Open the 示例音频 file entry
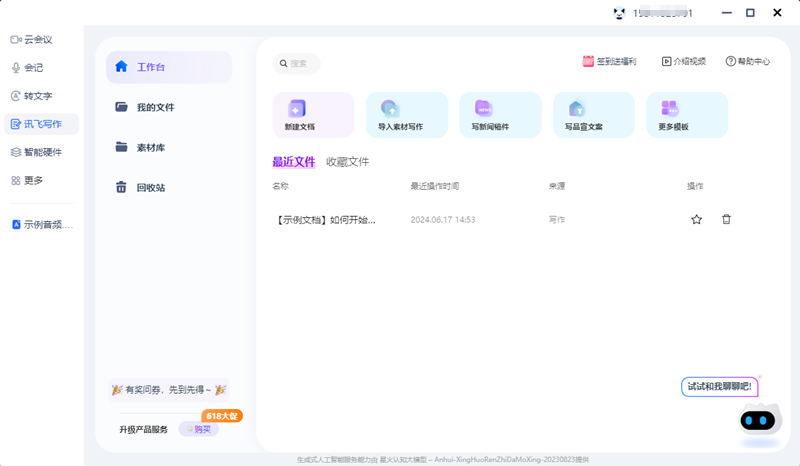 (x=42, y=225)
